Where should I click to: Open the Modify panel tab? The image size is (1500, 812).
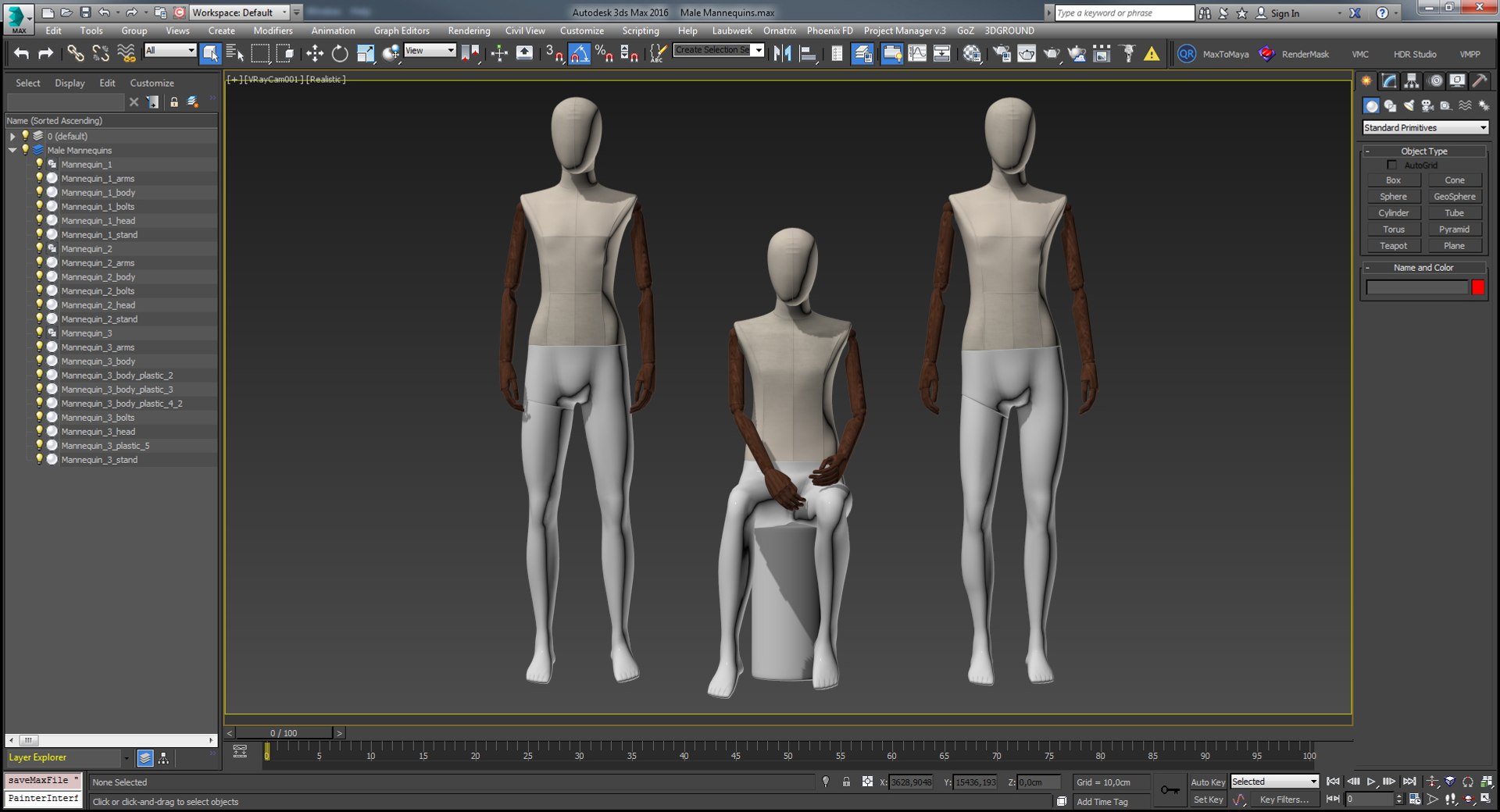1389,80
